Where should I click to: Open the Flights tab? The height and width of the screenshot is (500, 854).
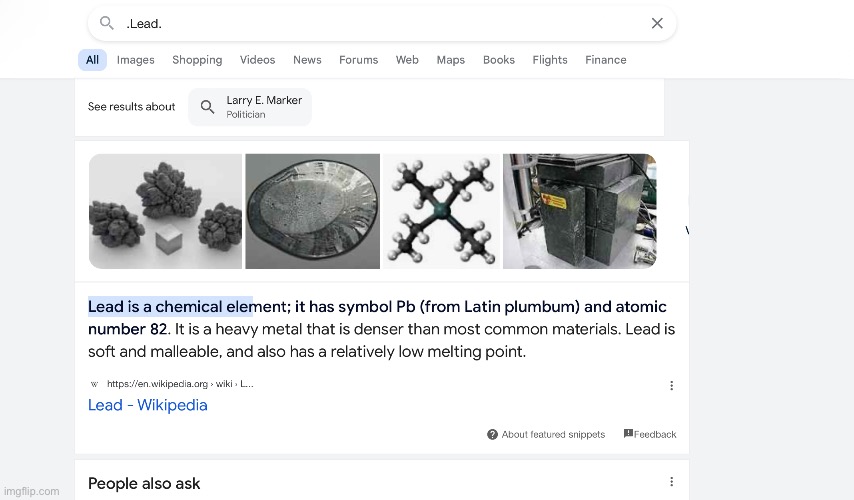(x=550, y=60)
